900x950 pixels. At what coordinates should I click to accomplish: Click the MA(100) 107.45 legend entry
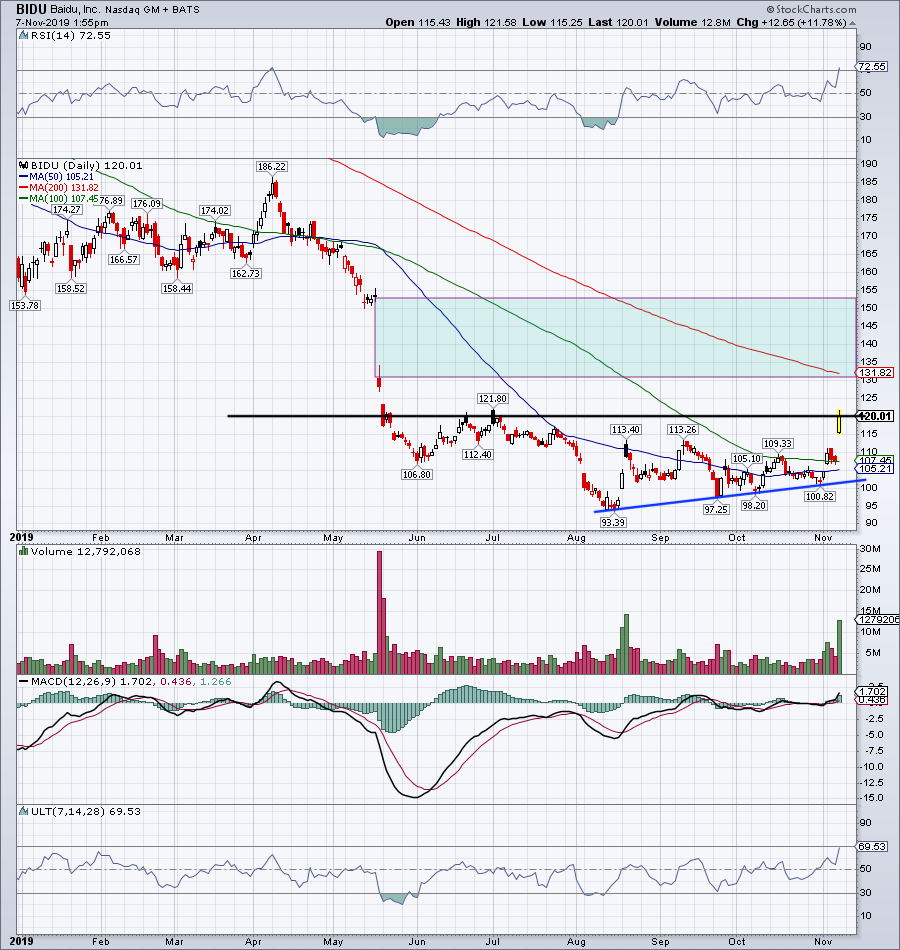click(x=59, y=198)
